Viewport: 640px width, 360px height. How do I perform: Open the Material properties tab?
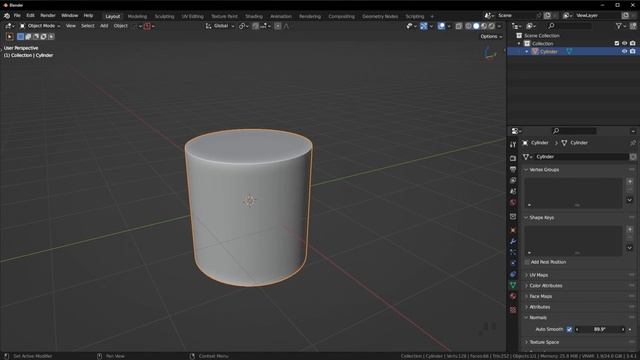click(513, 296)
